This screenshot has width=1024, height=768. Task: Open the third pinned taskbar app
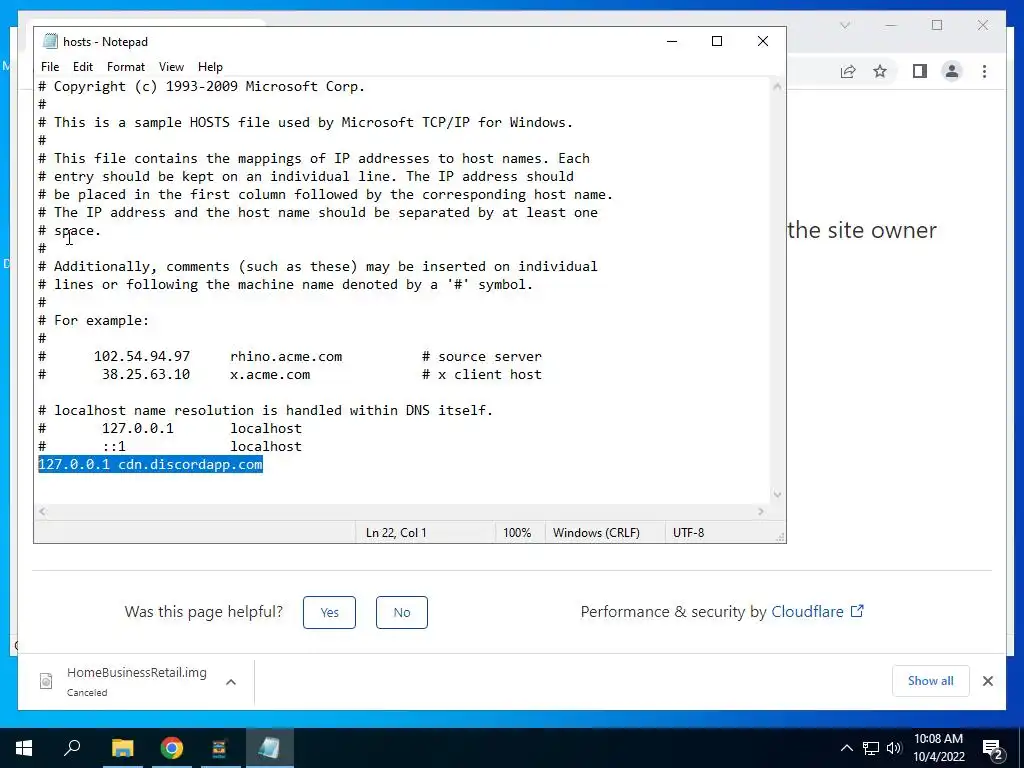click(219, 748)
